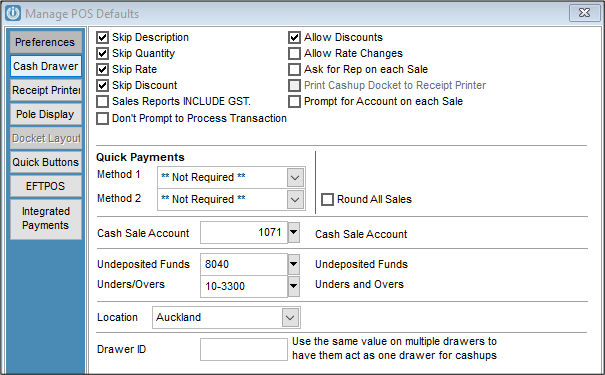
Task: Tick the Round All Sales checkbox
Action: pos(327,199)
